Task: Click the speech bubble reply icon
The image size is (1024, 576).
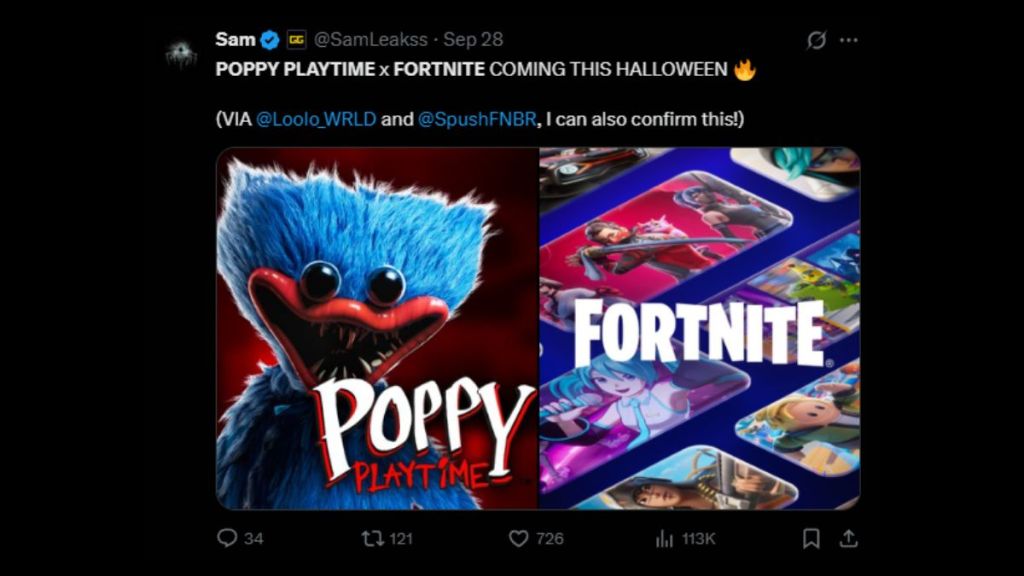Action: [227, 538]
